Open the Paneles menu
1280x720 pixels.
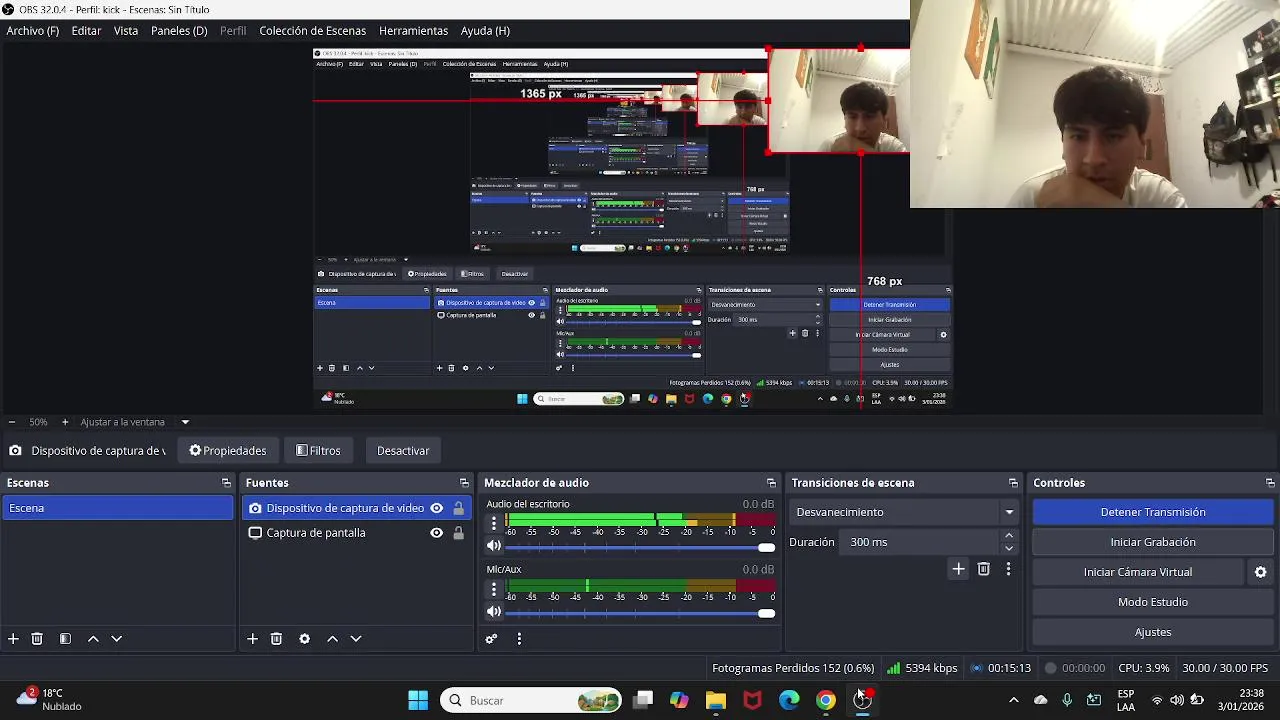point(179,31)
